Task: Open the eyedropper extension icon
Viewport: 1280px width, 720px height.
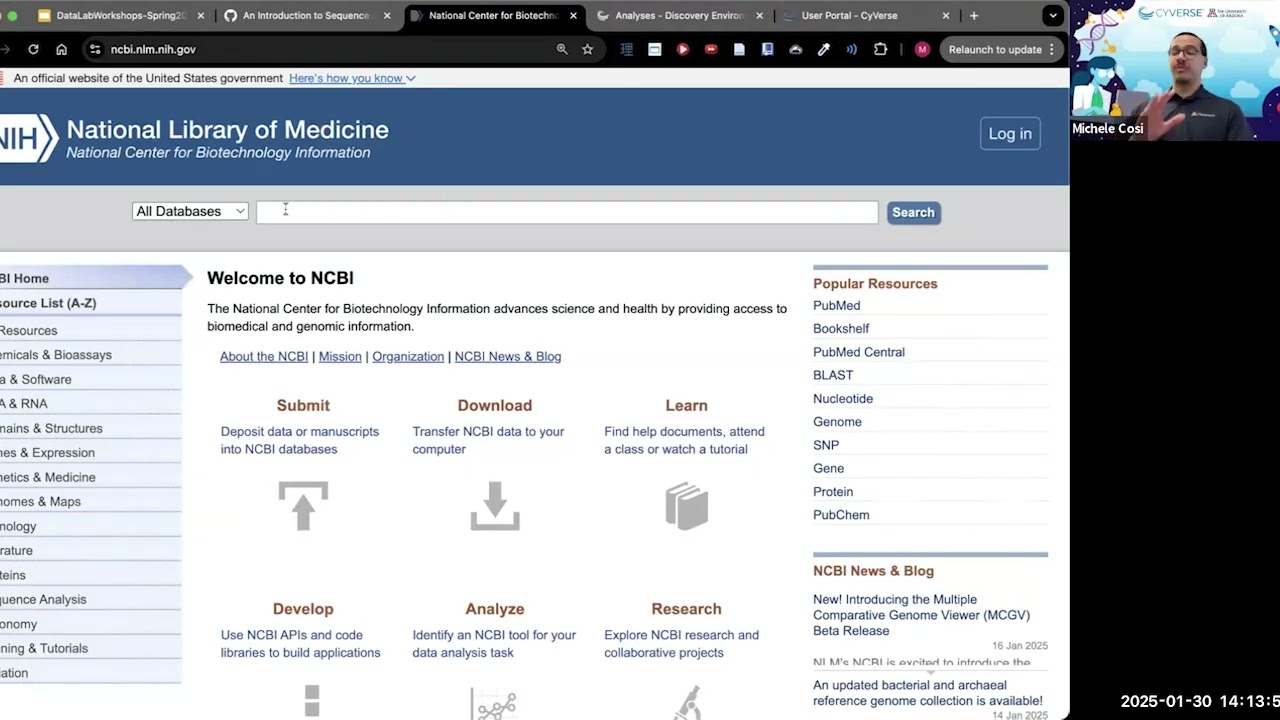Action: [824, 49]
